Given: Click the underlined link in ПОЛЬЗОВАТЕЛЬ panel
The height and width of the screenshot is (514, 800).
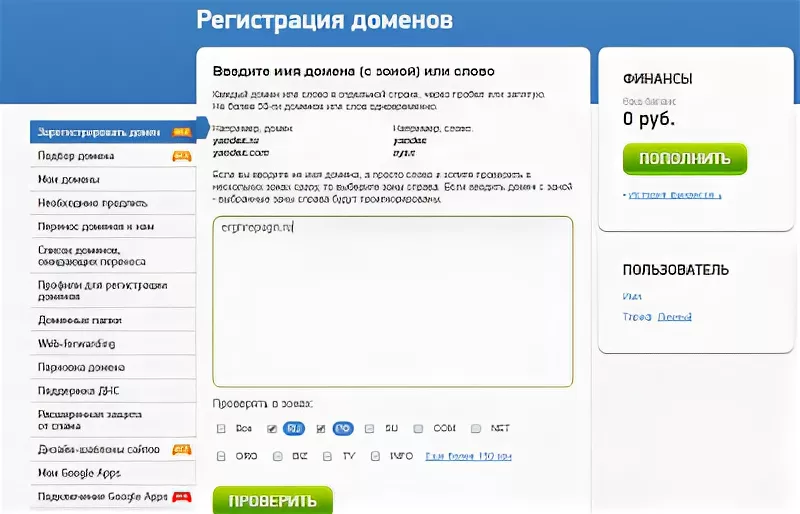Looking at the screenshot, I should 674,317.
